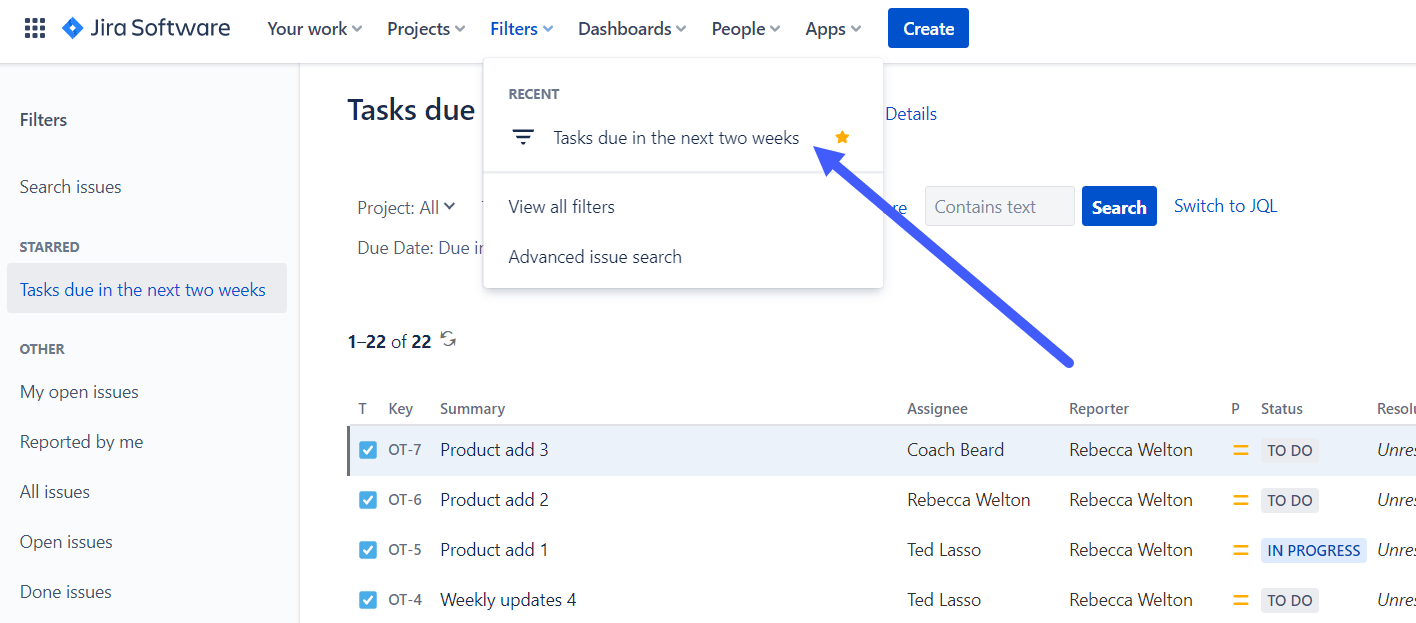This screenshot has height=623, width=1416.
Task: Open Done issues filter
Action: [x=66, y=592]
